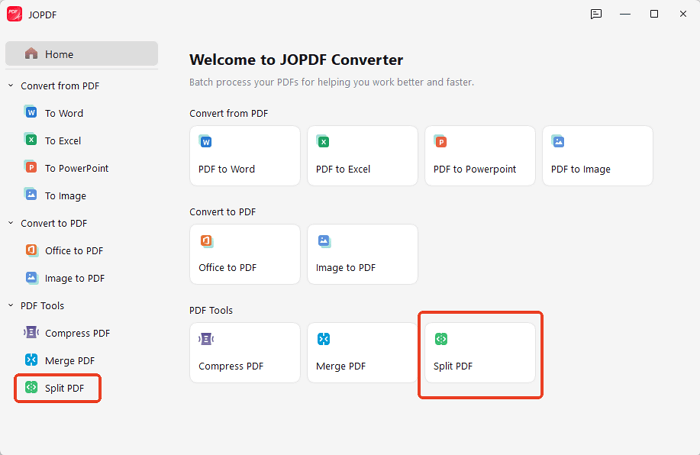Open the PDF to Word card
The image size is (700, 455).
(245, 155)
